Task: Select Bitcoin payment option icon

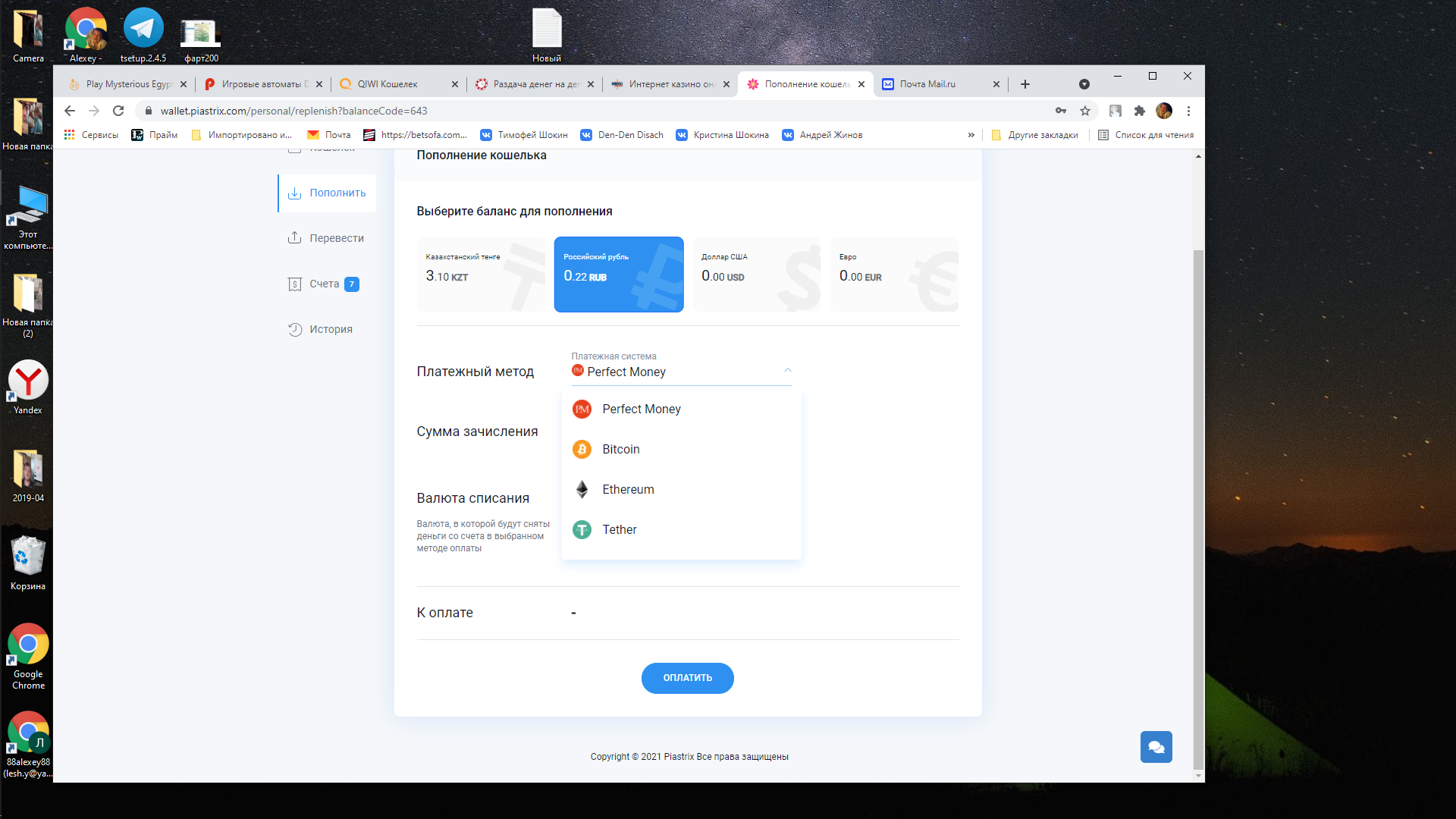Action: [582, 450]
